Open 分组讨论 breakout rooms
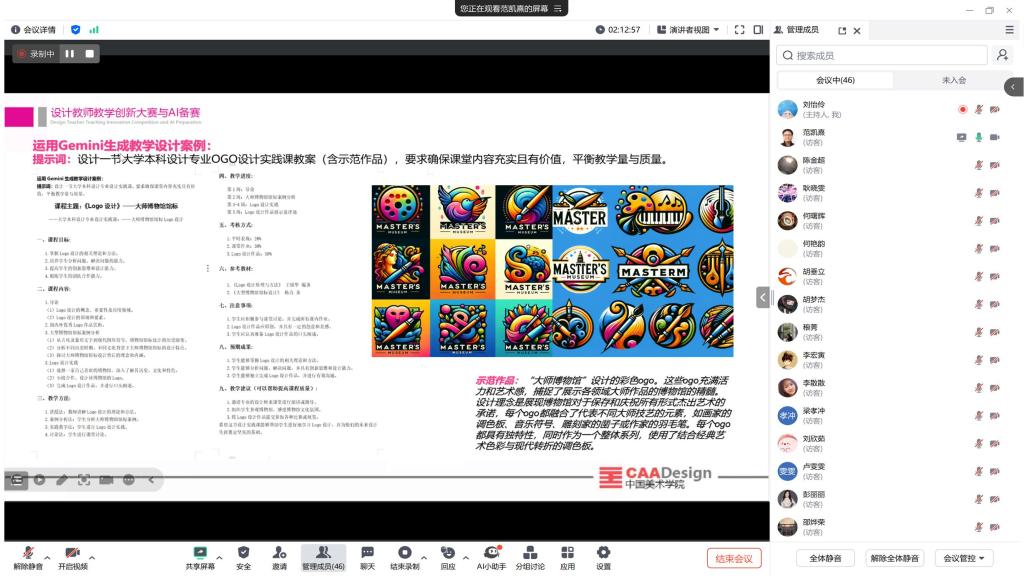This screenshot has height=577, width=1024. pyautogui.click(x=530, y=556)
